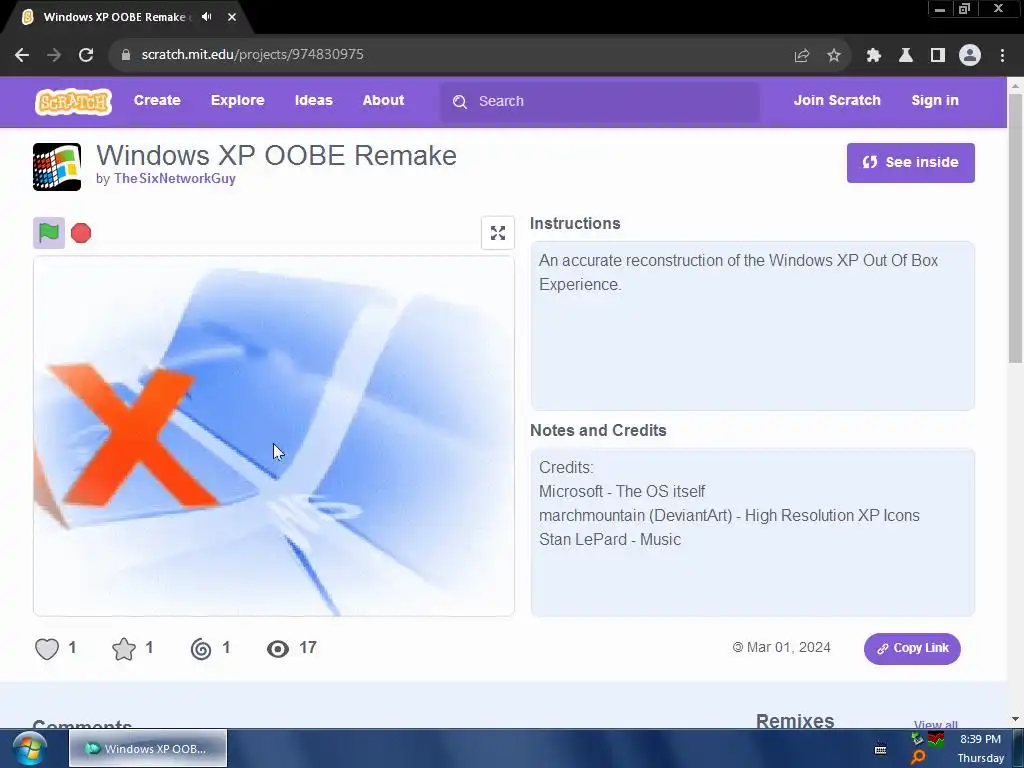Viewport: 1024px width, 768px height.
Task: Click the Chrome Labs flask icon
Action: coord(906,56)
